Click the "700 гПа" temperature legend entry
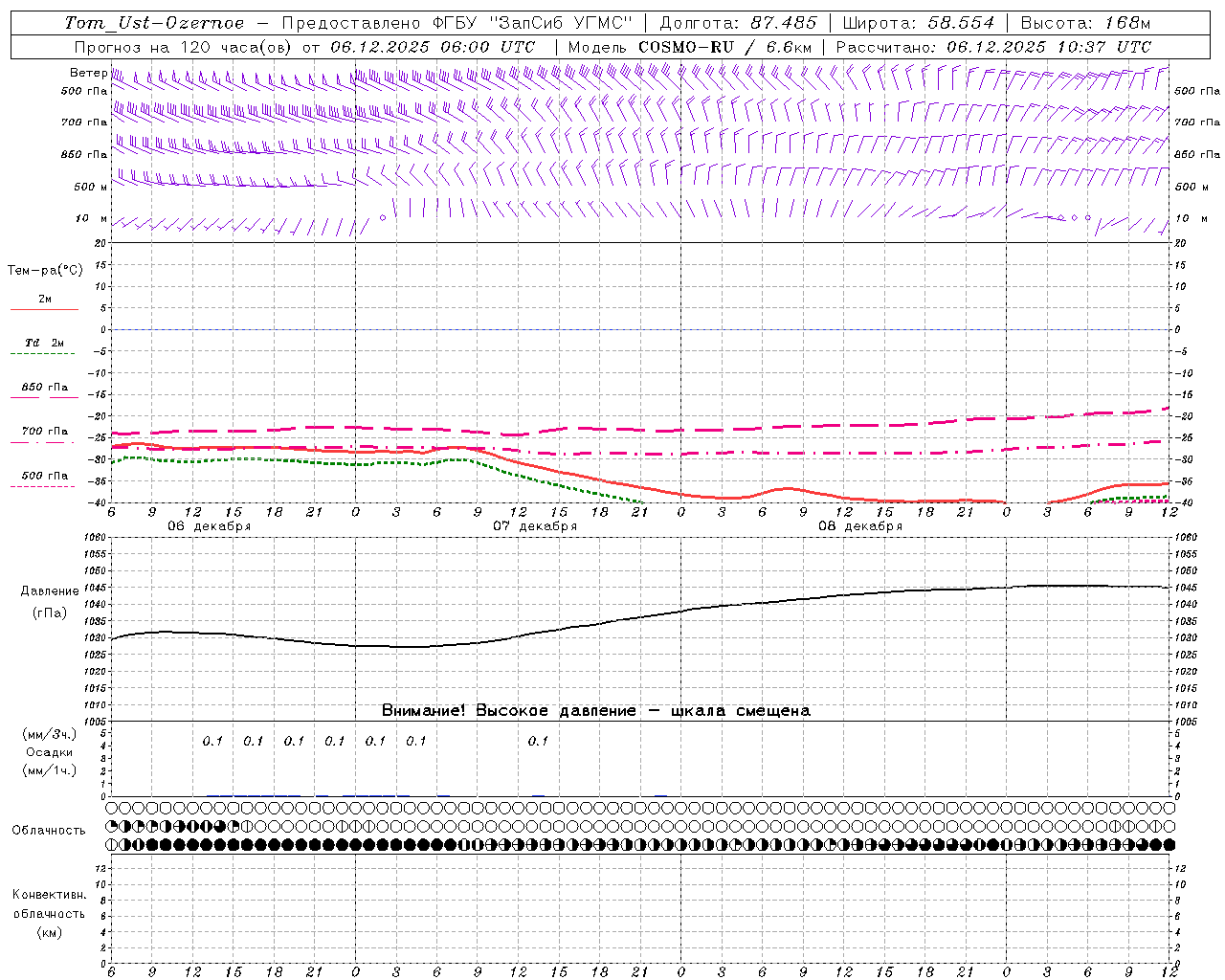Screen dimensions: 1225x980 tap(45, 432)
